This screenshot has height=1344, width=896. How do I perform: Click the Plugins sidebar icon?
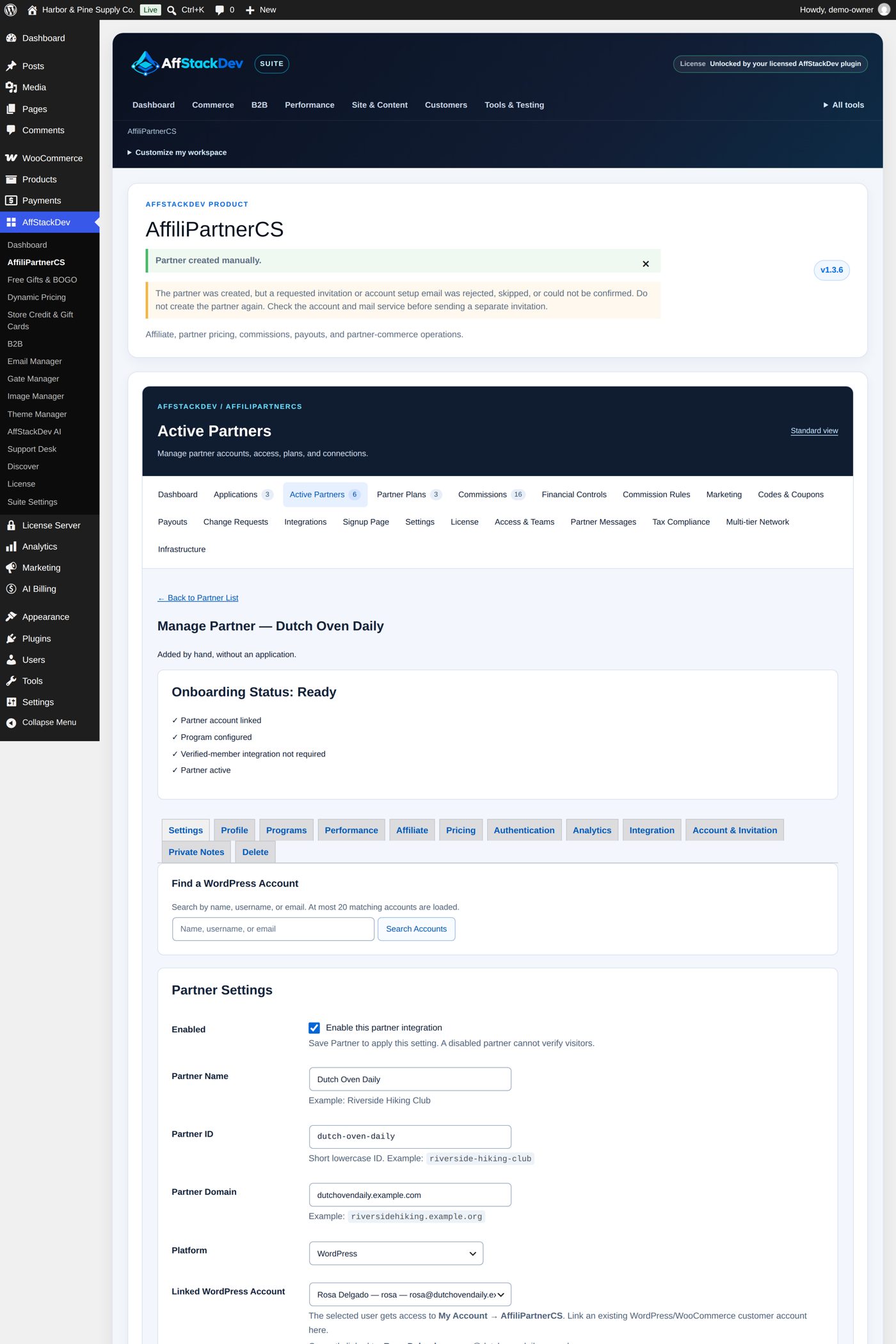pyautogui.click(x=11, y=639)
